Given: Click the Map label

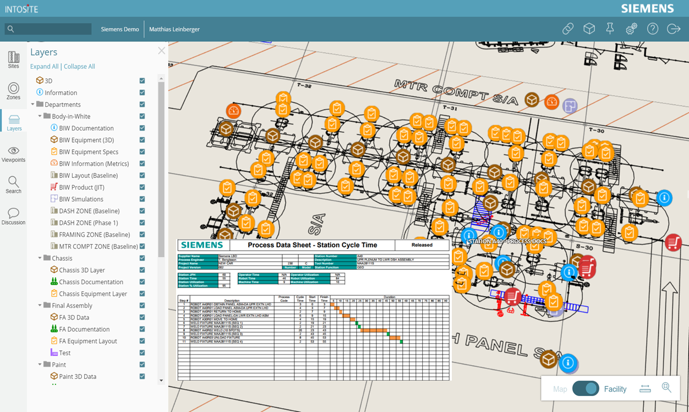Looking at the screenshot, I should click(559, 389).
